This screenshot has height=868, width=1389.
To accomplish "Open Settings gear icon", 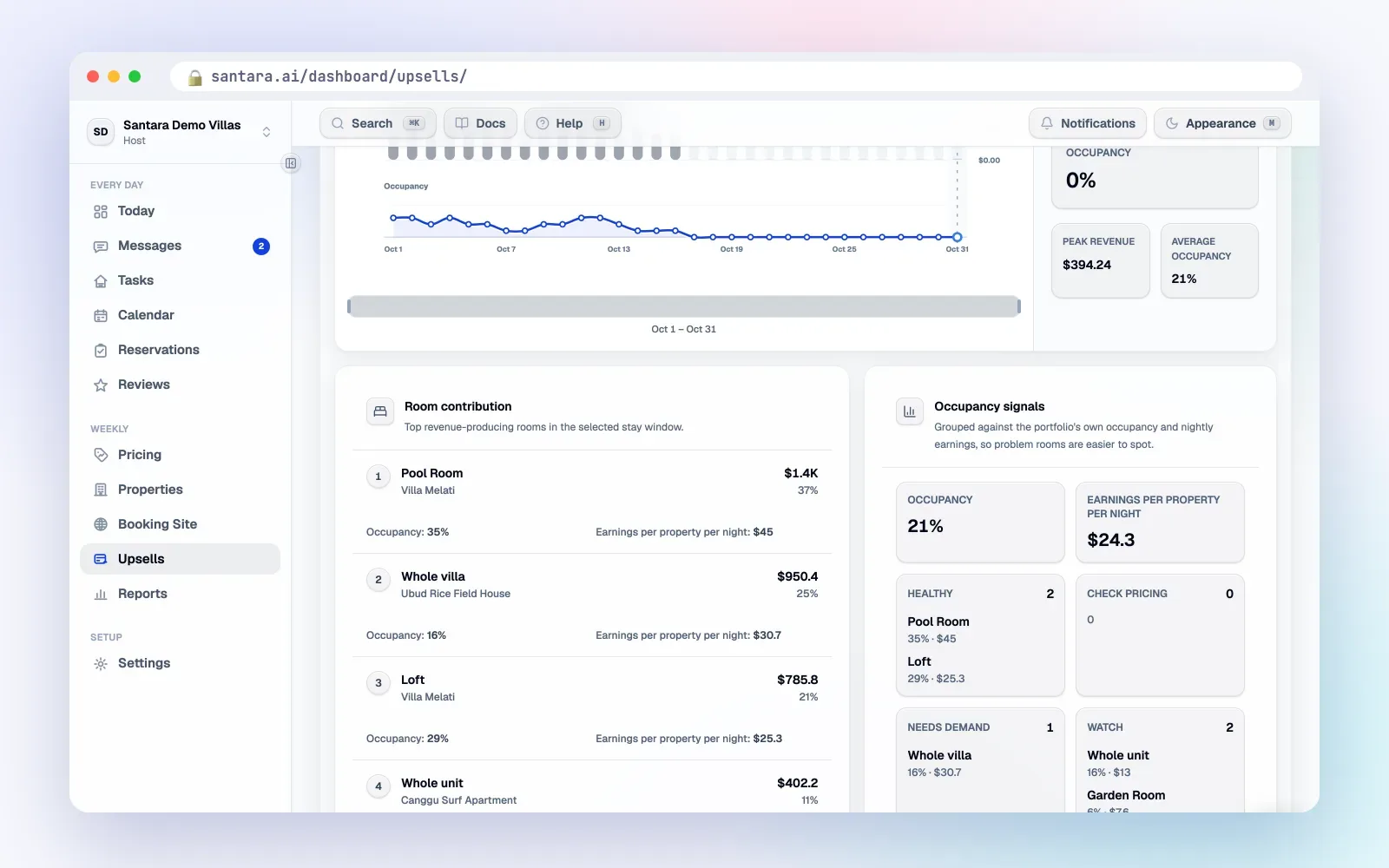I will [x=101, y=663].
